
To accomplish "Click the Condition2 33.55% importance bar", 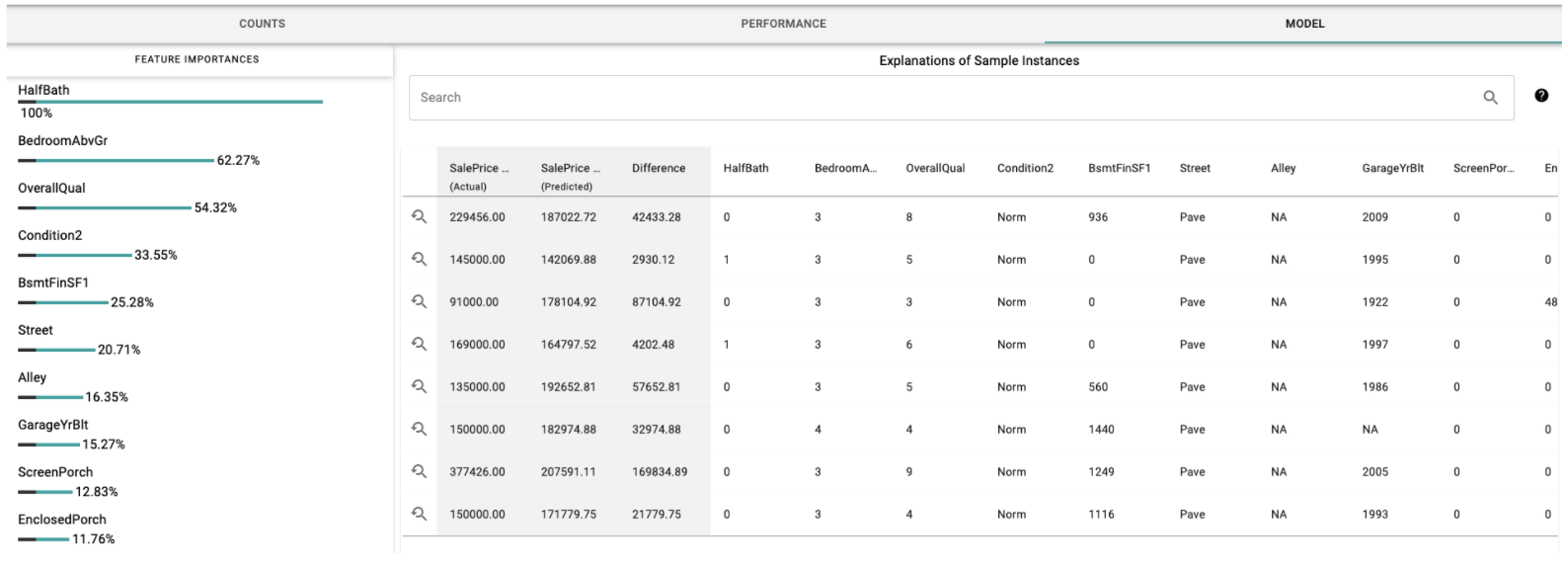I will coord(75,255).
